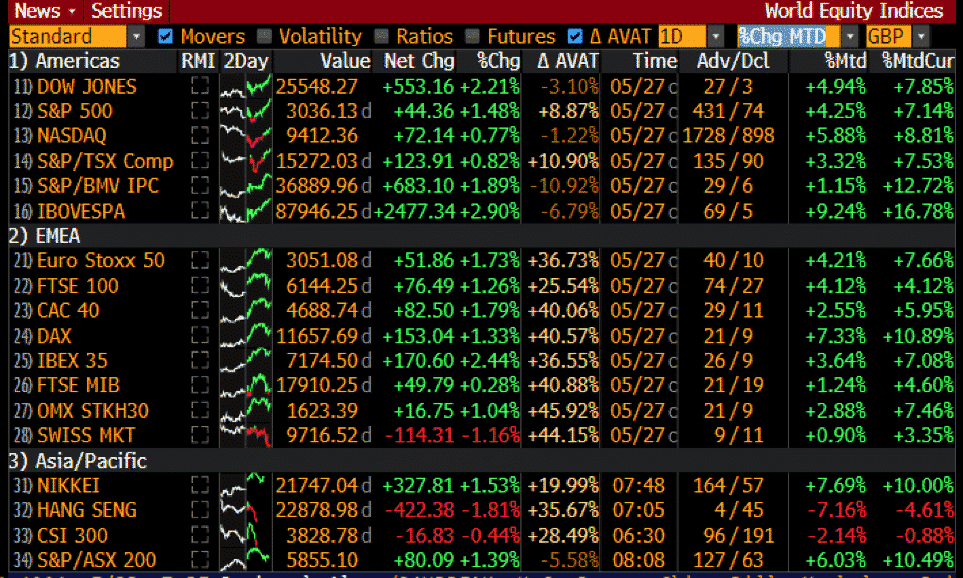Uncheck the Δ AVAT checkbox
Screen dimensions: 963x578
[x=575, y=37]
